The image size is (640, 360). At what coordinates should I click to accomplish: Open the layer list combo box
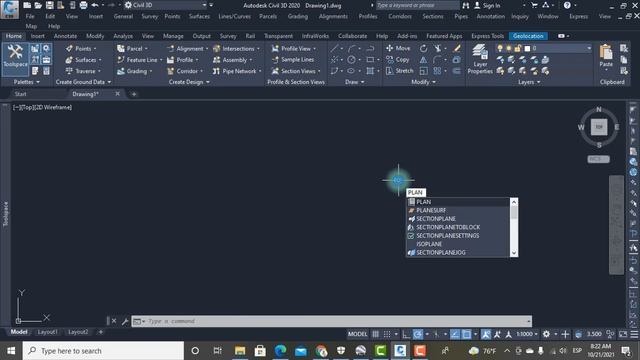(543, 48)
